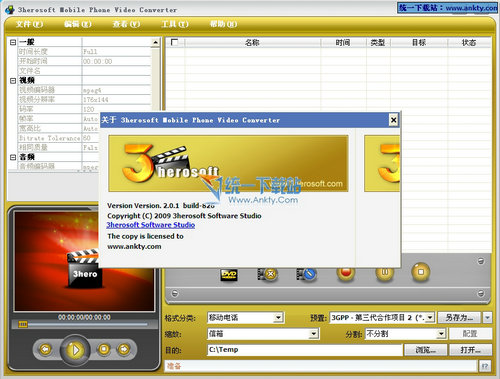
Task: Open the 预置 profile dropdown
Action: (430, 318)
